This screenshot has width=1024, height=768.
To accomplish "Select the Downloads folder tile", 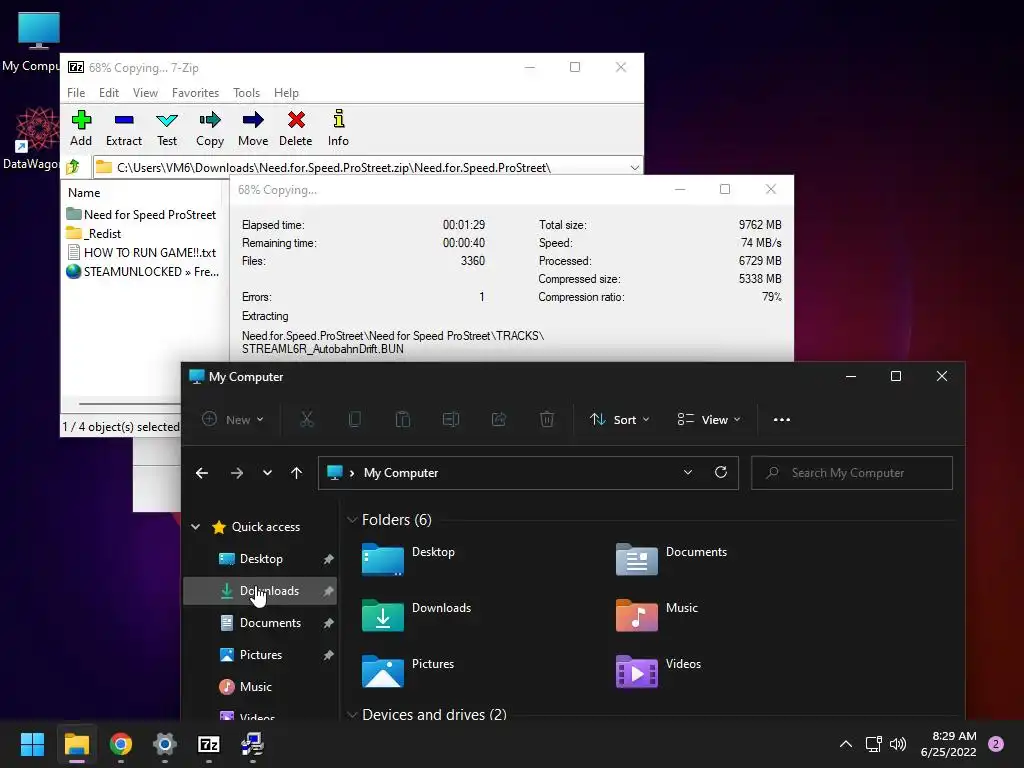I will coord(417,615).
